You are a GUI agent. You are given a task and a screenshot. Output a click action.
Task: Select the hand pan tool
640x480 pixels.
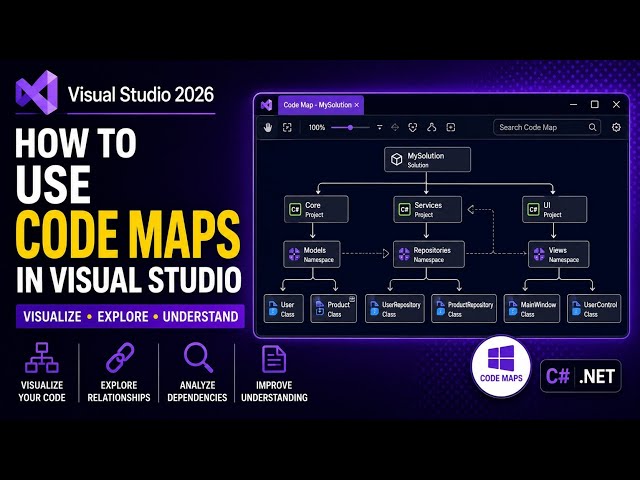click(268, 127)
